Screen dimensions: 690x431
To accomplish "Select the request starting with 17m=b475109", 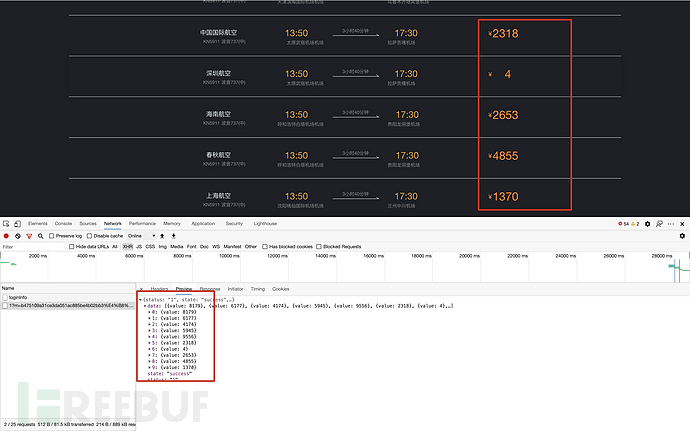I will pyautogui.click(x=68, y=306).
